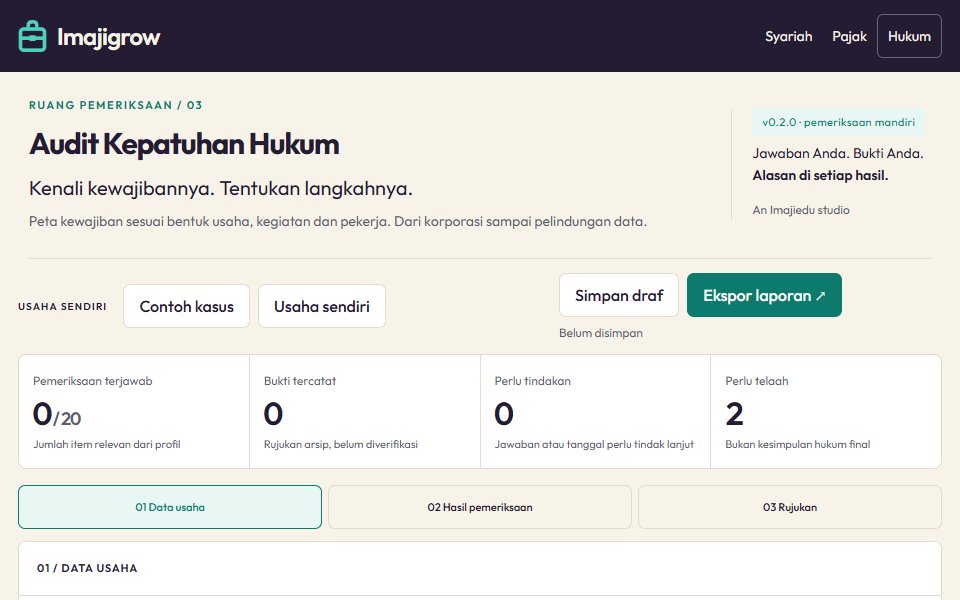The width and height of the screenshot is (960, 600).
Task: Choose the Usaha sendiri button
Action: click(x=321, y=306)
